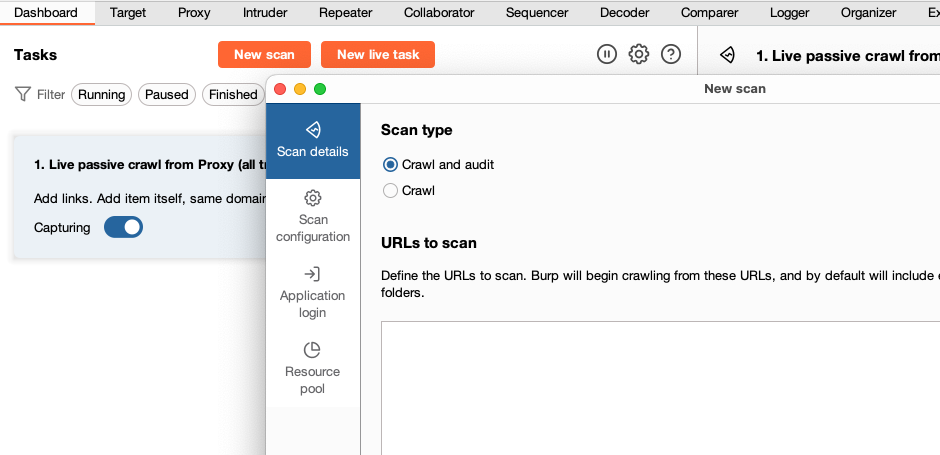Click the help question mark icon
Screen dimensions: 940x455
pyautogui.click(x=671, y=55)
